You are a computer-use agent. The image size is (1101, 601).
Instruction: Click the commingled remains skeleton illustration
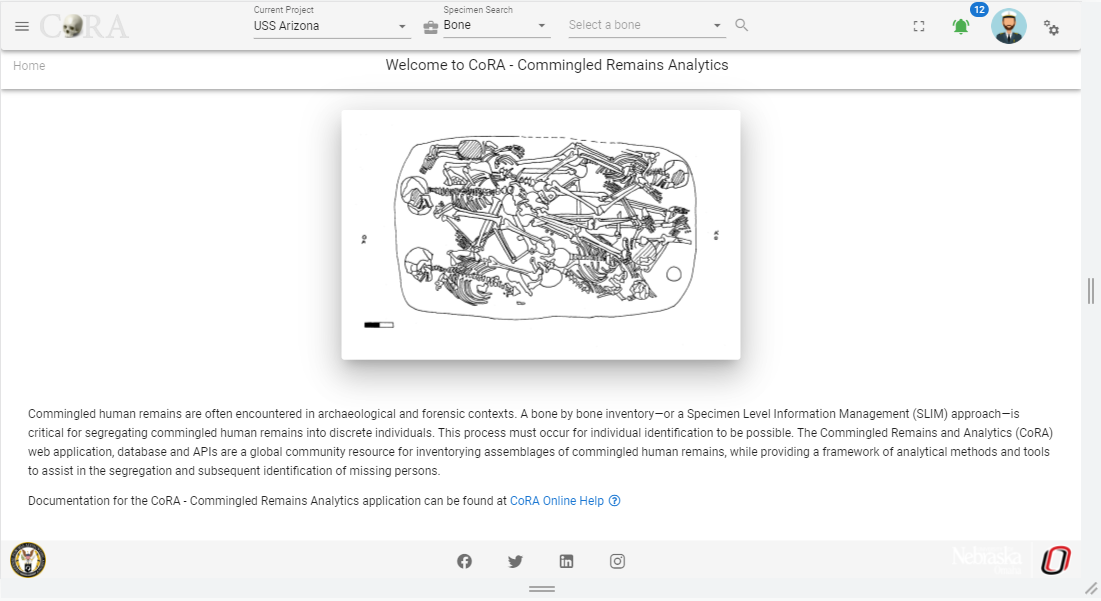point(541,235)
